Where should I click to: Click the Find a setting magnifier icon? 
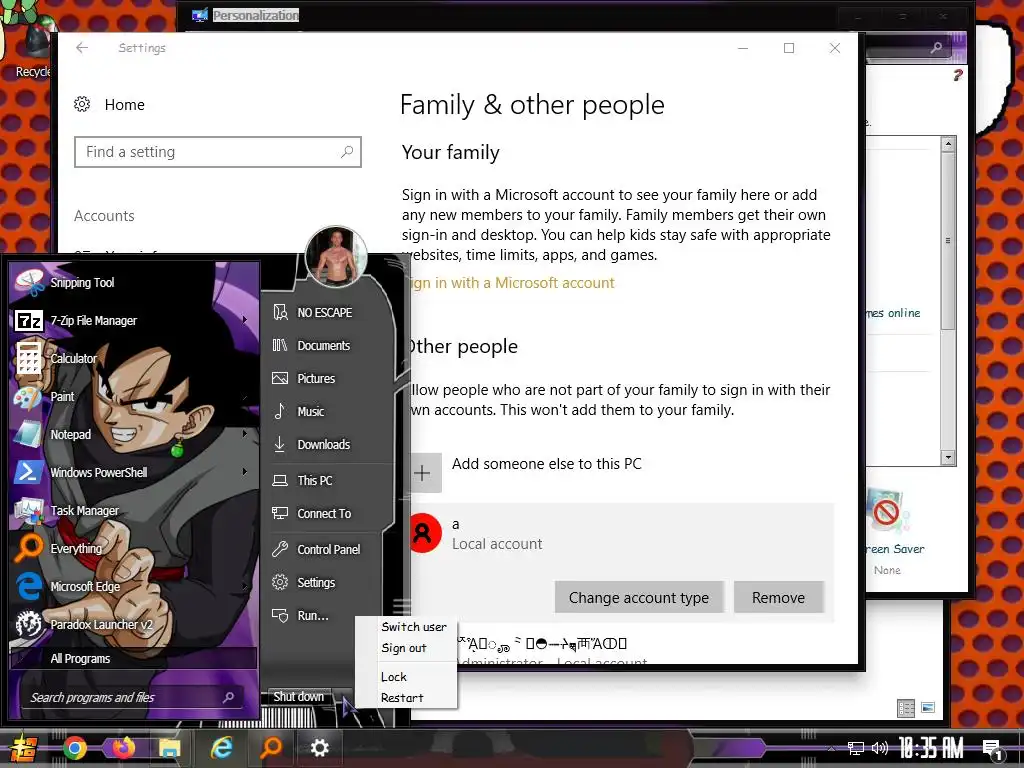click(347, 152)
